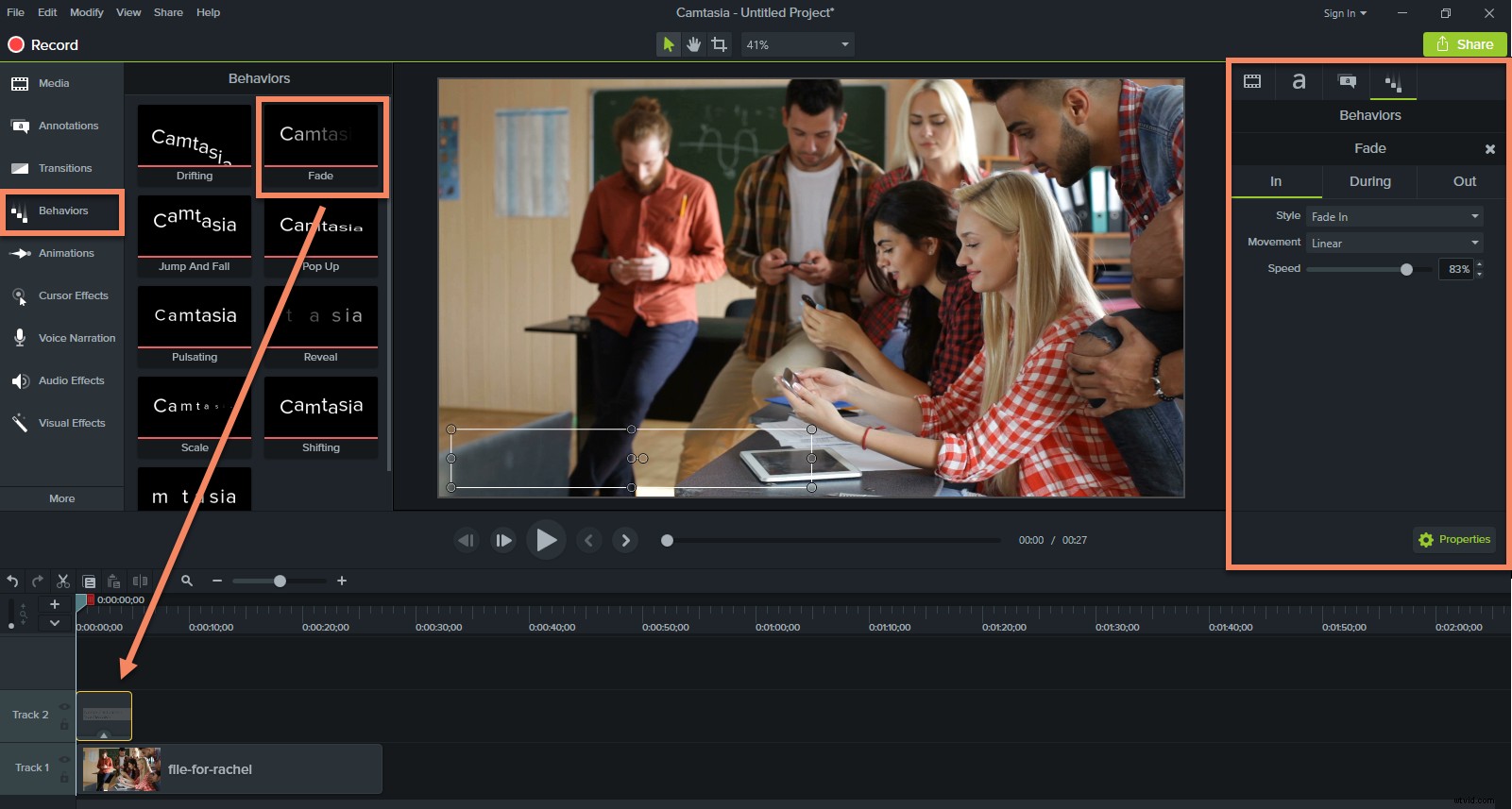Switch to the Out tab
1512x809 pixels.
[x=1464, y=181]
